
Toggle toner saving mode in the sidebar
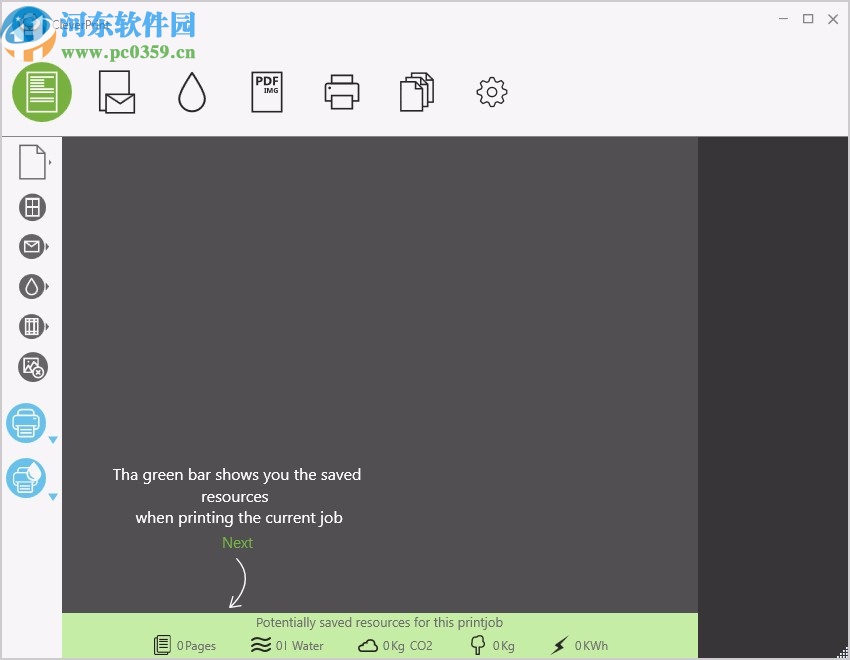pyautogui.click(x=33, y=286)
